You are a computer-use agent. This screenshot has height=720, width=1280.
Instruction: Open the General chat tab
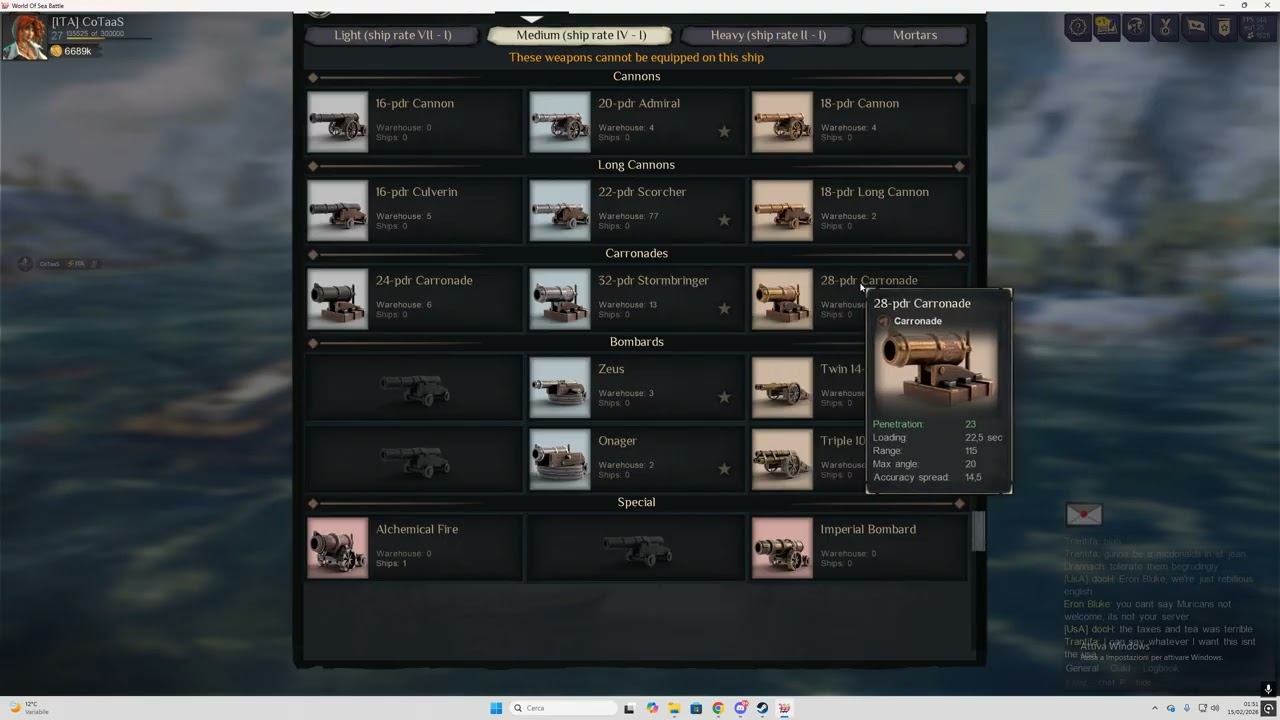(x=1084, y=668)
